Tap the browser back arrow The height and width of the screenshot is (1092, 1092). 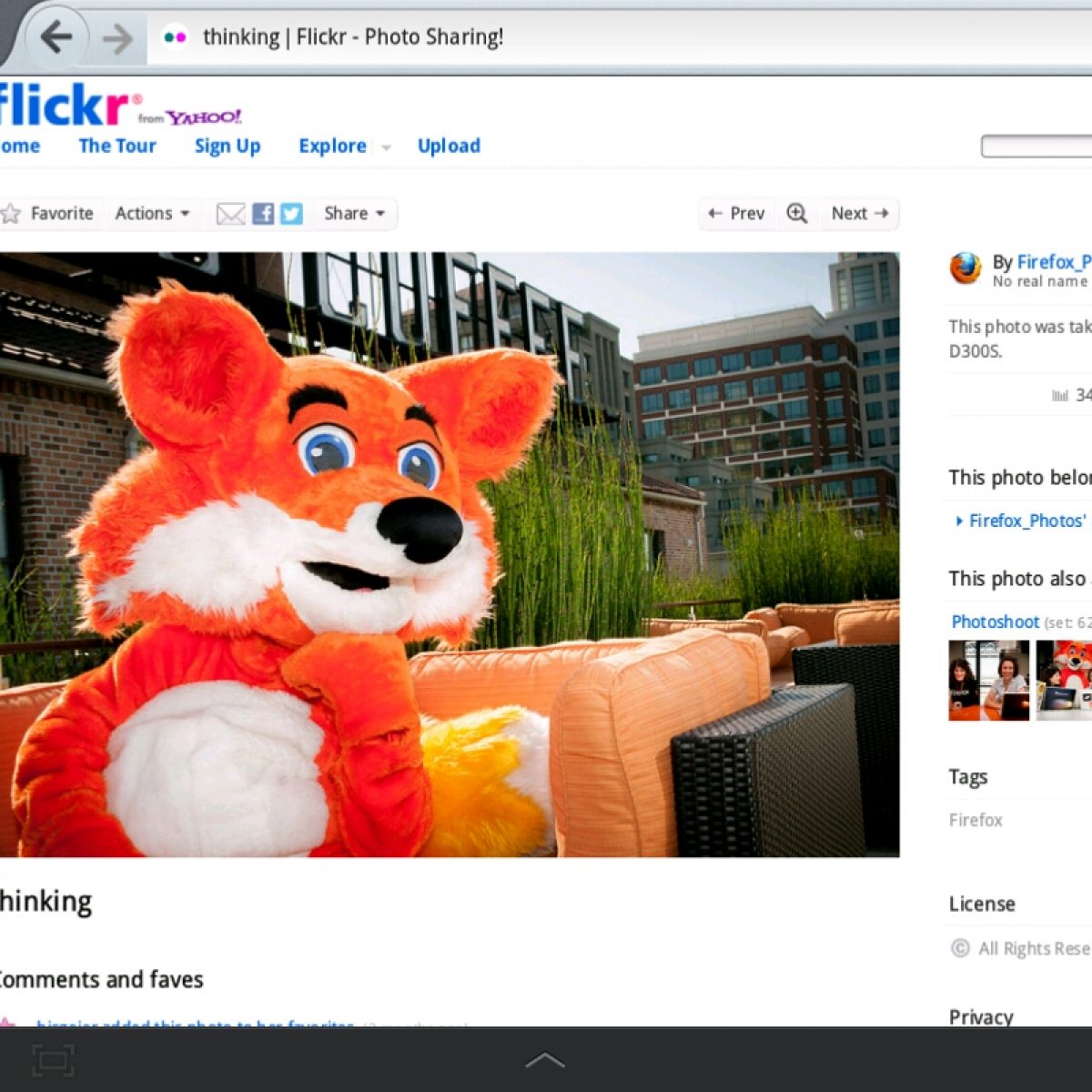coord(56,37)
